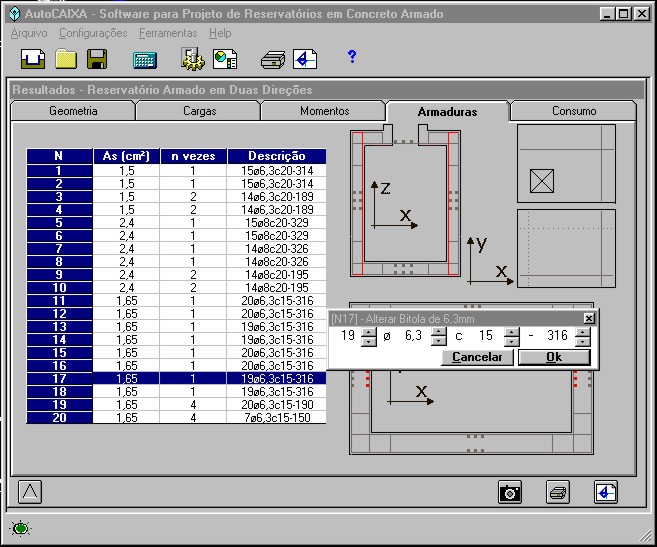Capture screen with the camera icon
The image size is (657, 547).
[x=510, y=492]
